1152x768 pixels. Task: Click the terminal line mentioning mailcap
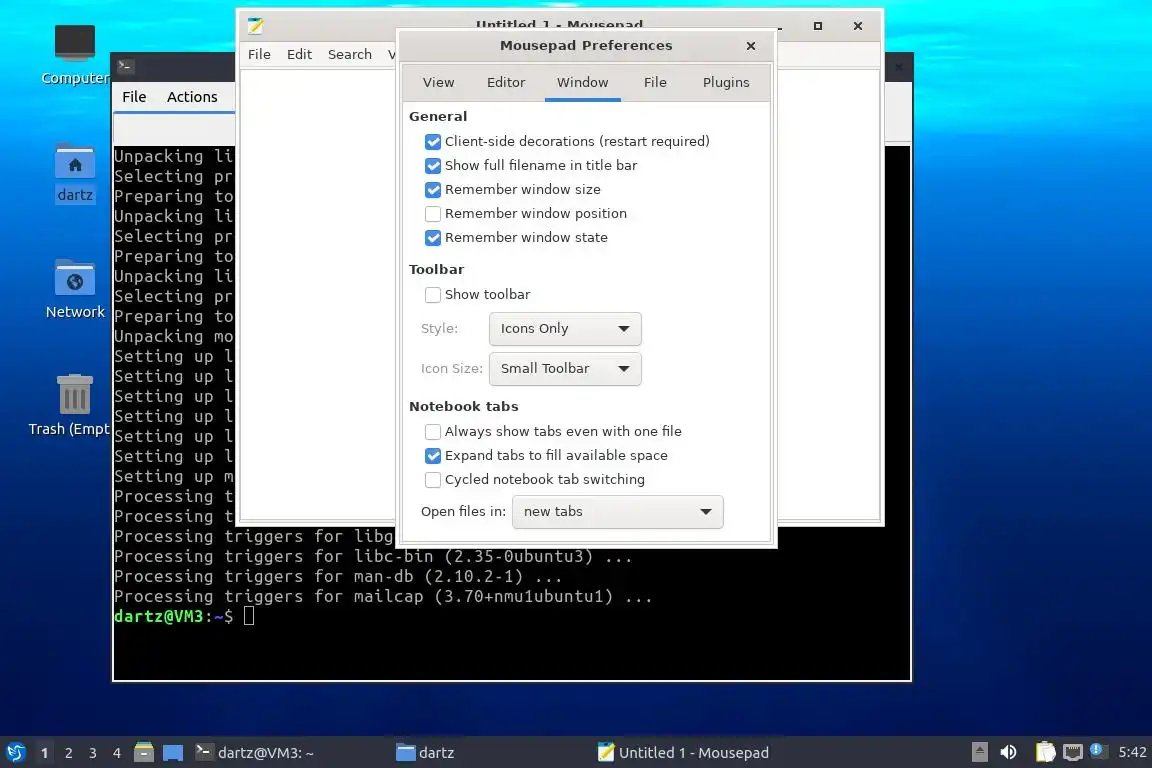(x=383, y=596)
